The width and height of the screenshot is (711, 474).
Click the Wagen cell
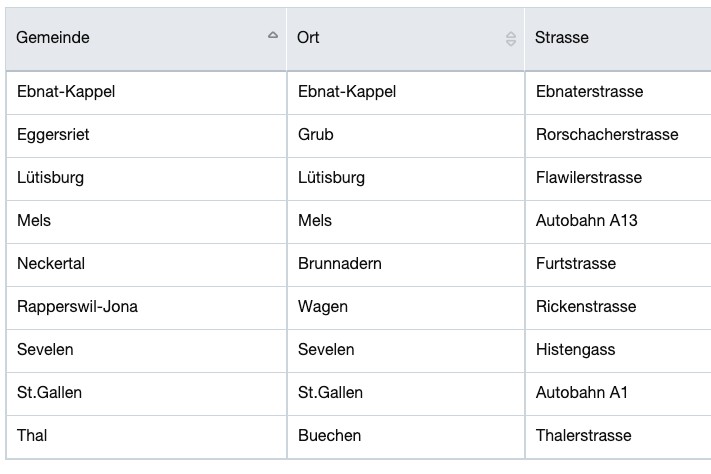click(405, 308)
